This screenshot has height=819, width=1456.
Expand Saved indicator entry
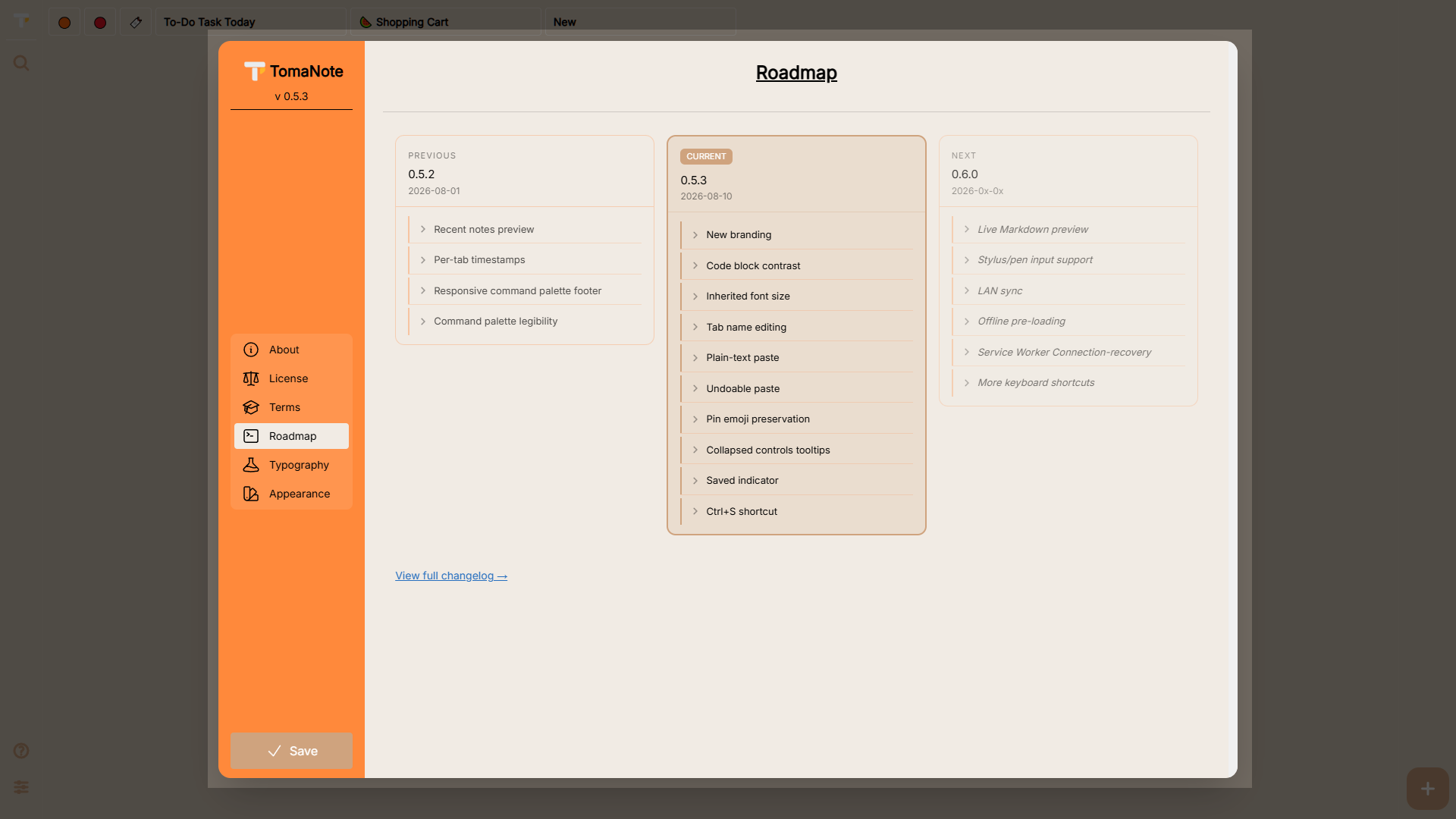[x=797, y=481]
